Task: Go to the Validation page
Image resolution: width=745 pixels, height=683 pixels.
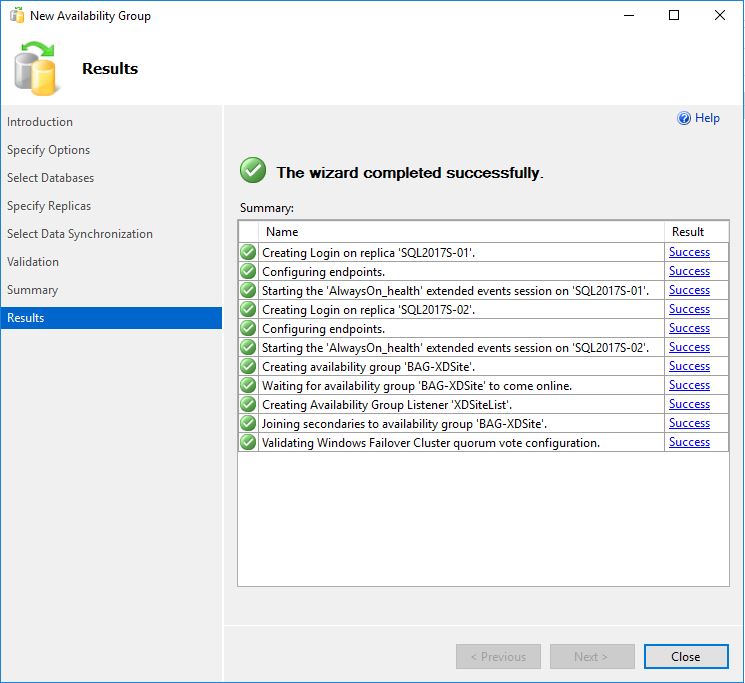Action: pyautogui.click(x=33, y=262)
